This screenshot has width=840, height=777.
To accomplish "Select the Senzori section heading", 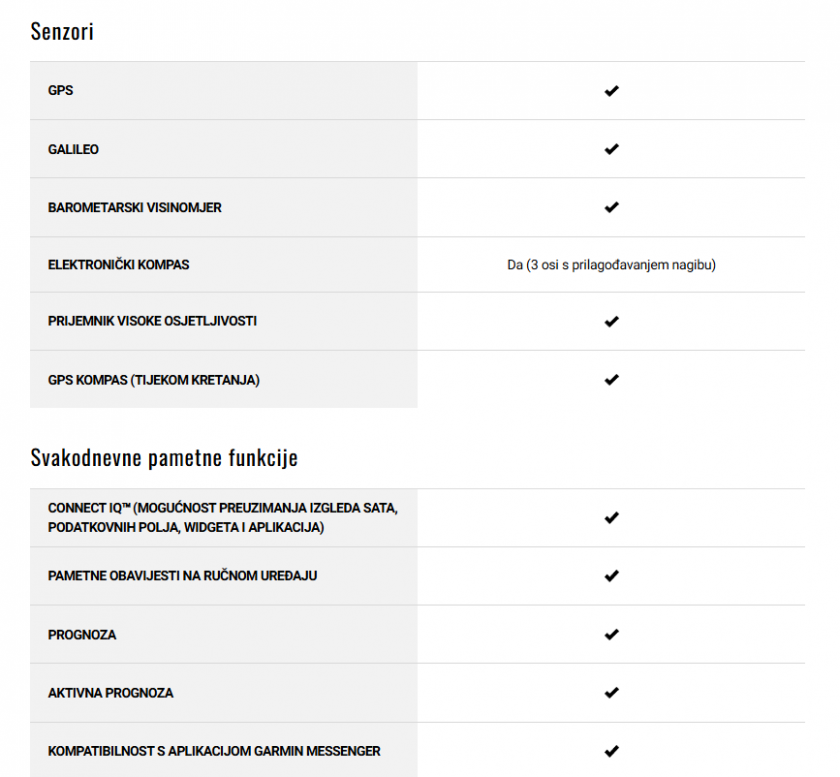I will tap(62, 31).
